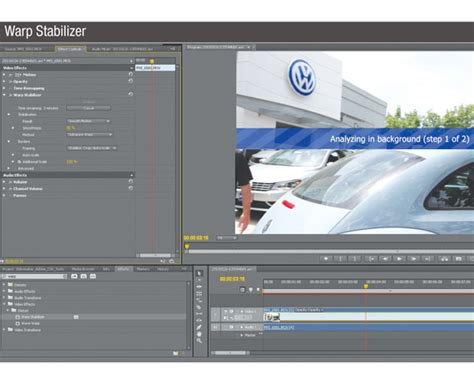This screenshot has height=379, width=474.
Task: Step forward one frame in Program Monitor
Action: pyautogui.click(x=414, y=259)
